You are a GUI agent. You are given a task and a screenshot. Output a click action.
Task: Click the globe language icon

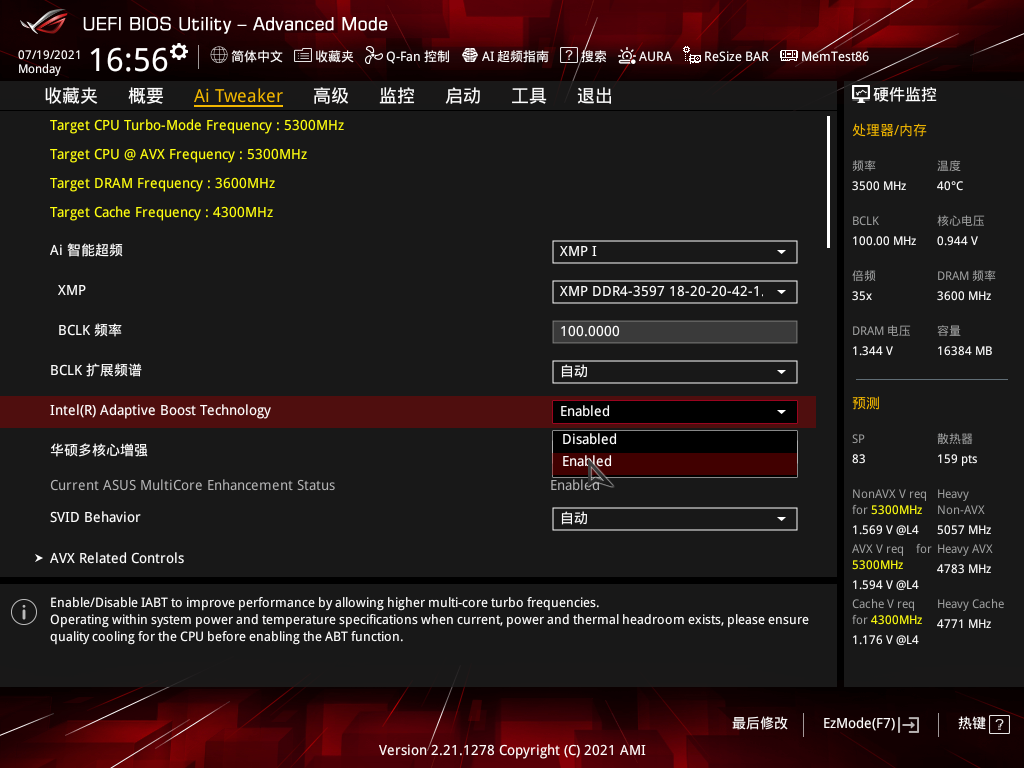pyautogui.click(x=219, y=56)
